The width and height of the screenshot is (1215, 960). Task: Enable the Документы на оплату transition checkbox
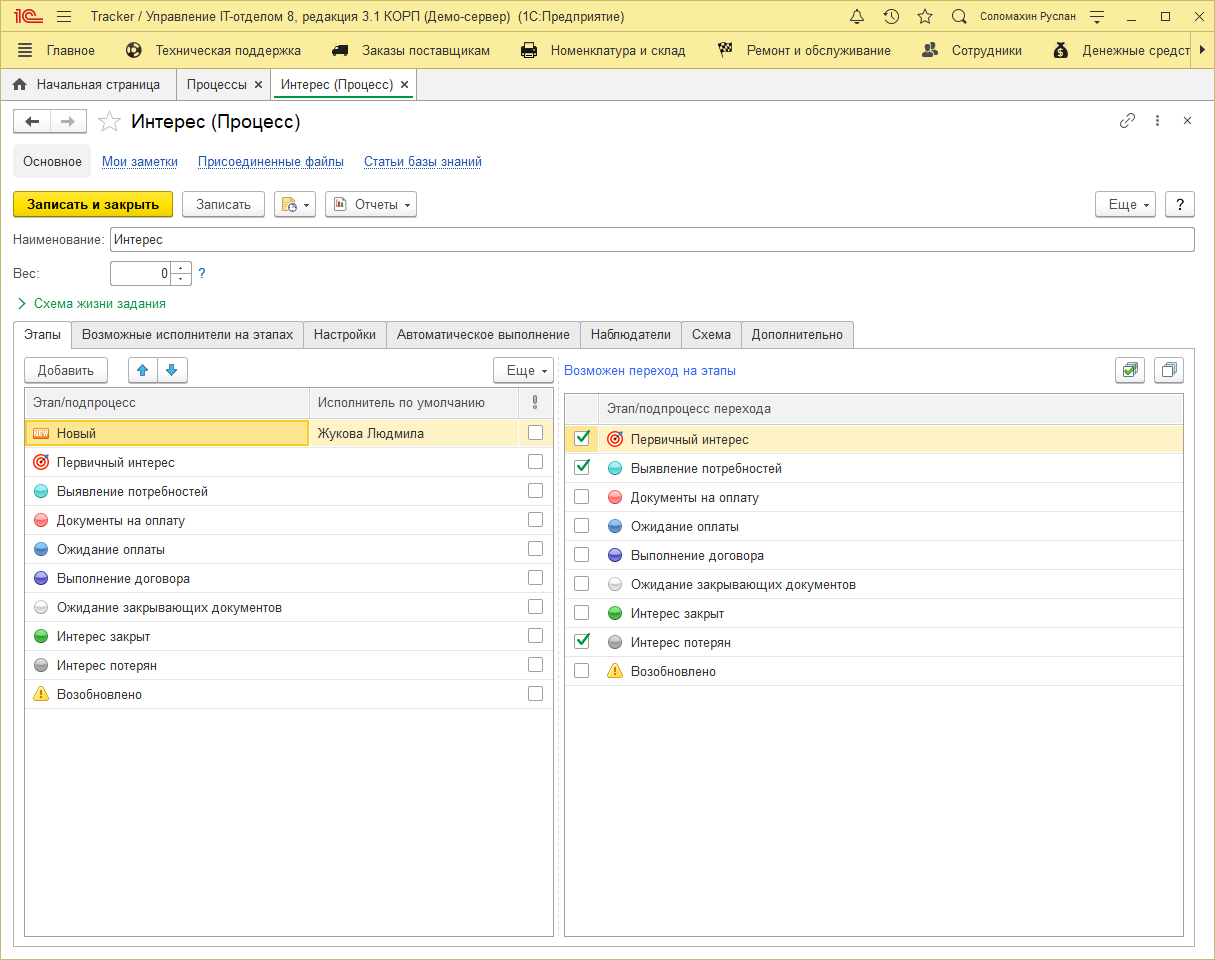(x=582, y=497)
